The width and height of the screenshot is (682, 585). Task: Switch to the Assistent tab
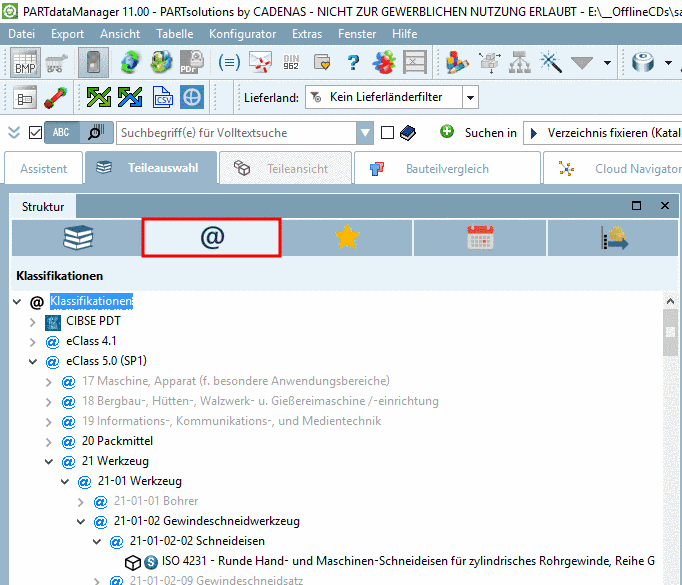click(x=43, y=168)
